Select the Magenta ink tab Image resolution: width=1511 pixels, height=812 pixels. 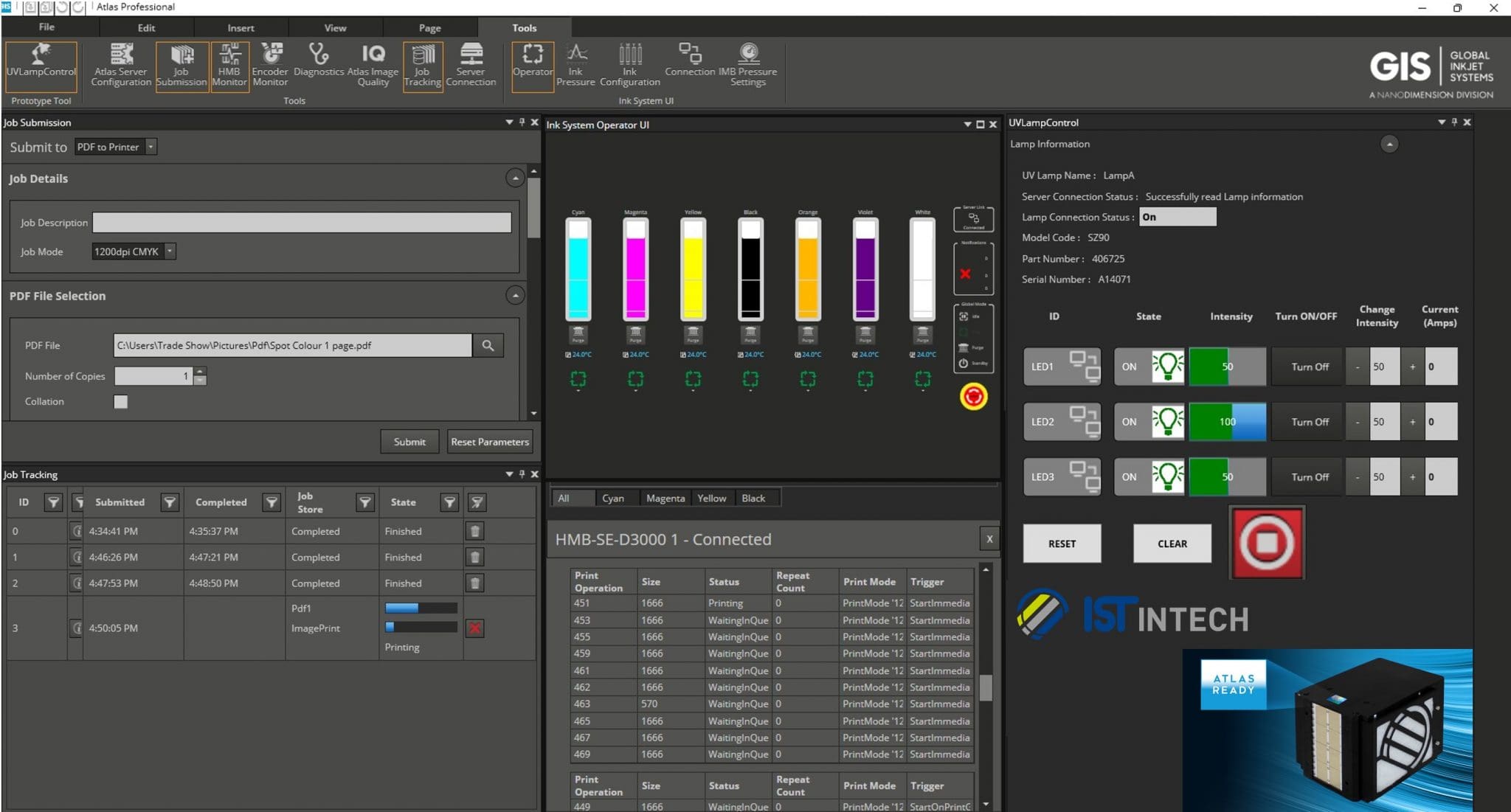(x=664, y=498)
